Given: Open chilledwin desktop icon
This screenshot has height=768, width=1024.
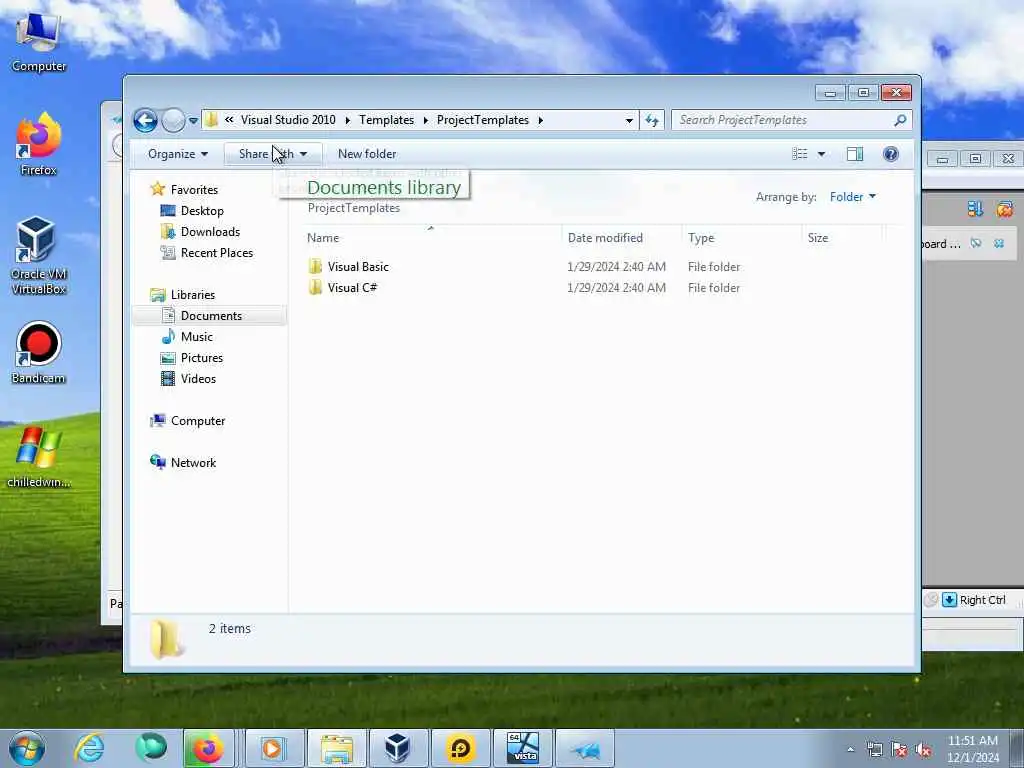Looking at the screenshot, I should (x=38, y=458).
